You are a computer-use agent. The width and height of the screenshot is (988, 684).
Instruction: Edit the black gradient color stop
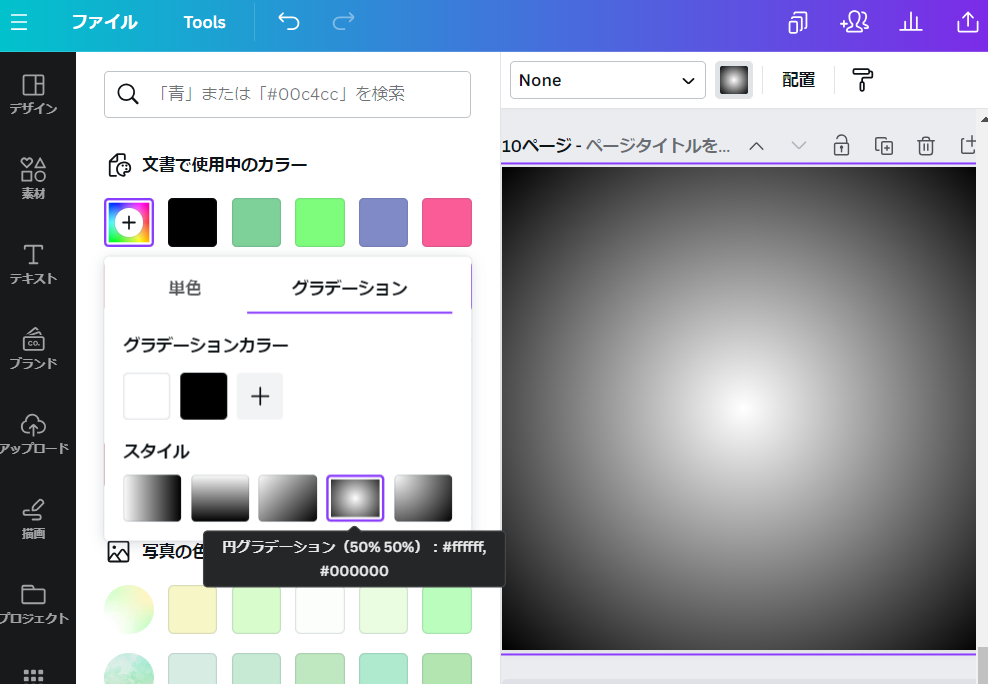[x=204, y=396]
